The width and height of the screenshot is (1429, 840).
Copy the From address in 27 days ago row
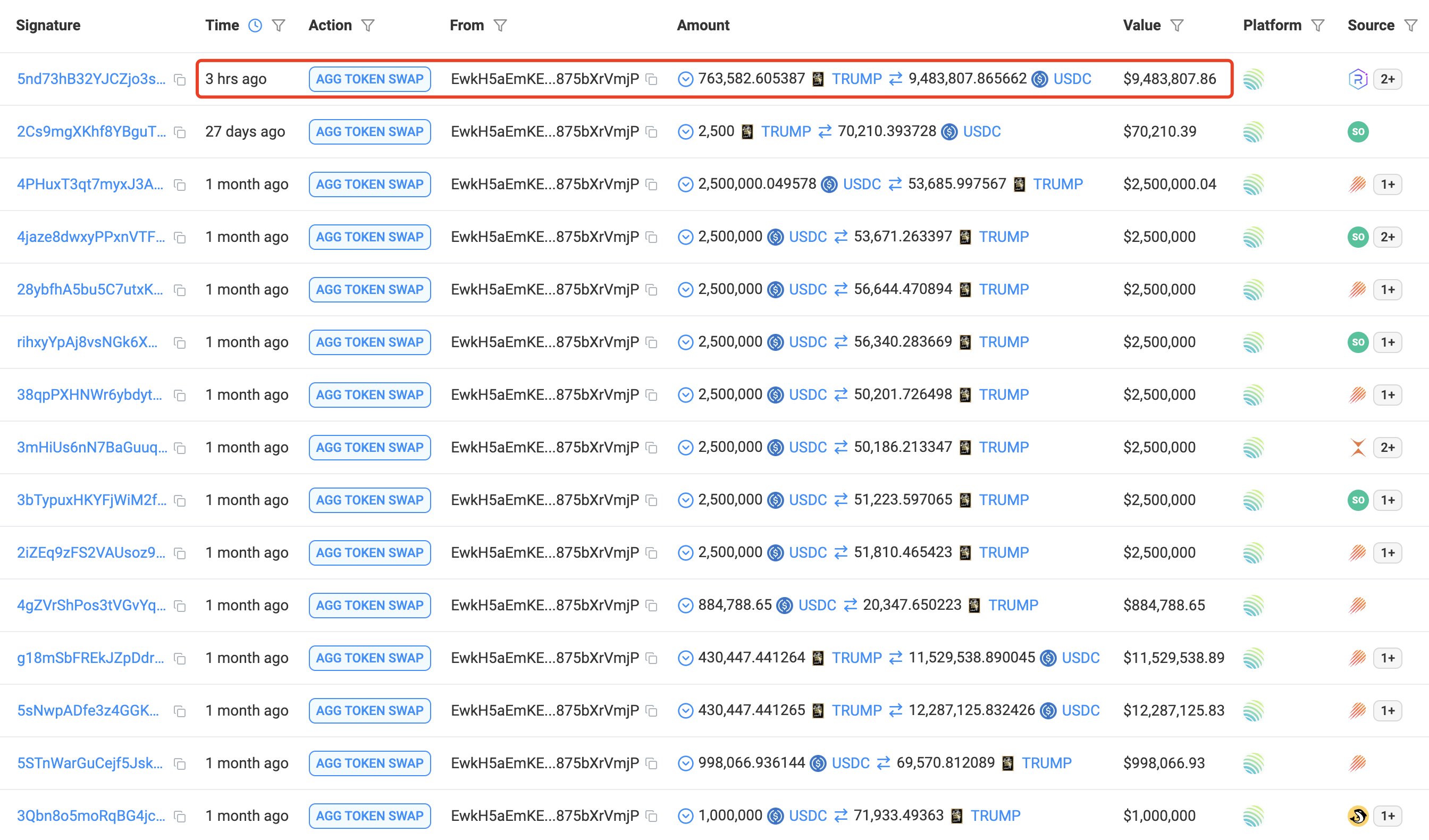click(x=652, y=132)
